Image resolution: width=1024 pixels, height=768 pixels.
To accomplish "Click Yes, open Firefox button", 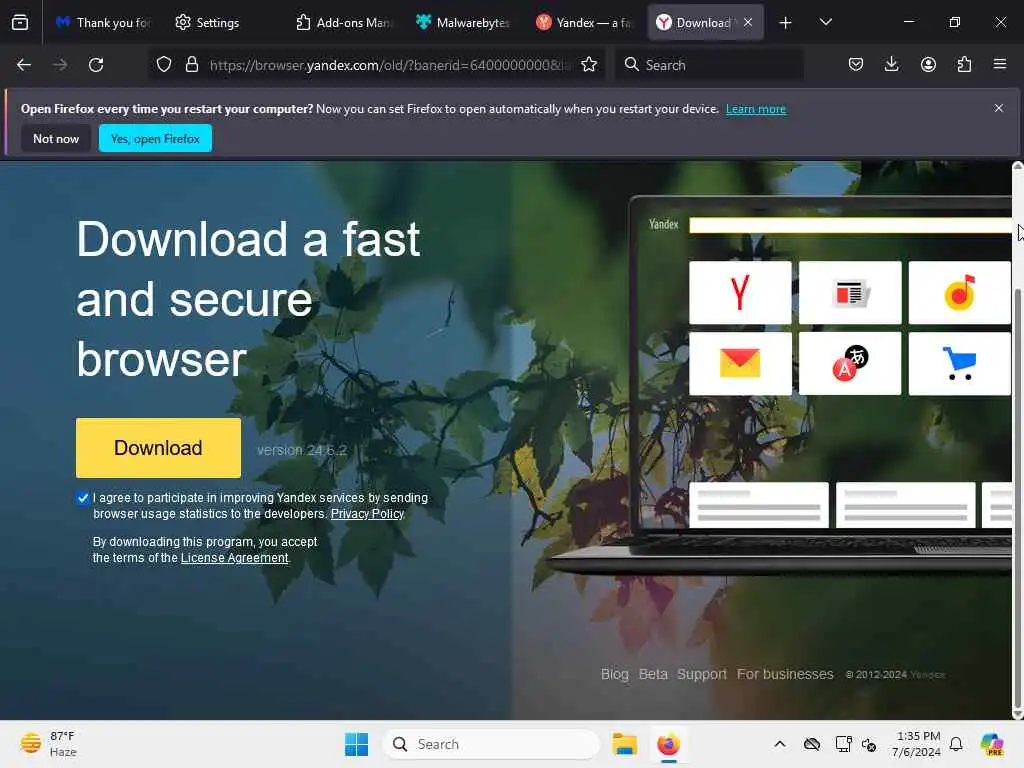I will (x=155, y=138).
